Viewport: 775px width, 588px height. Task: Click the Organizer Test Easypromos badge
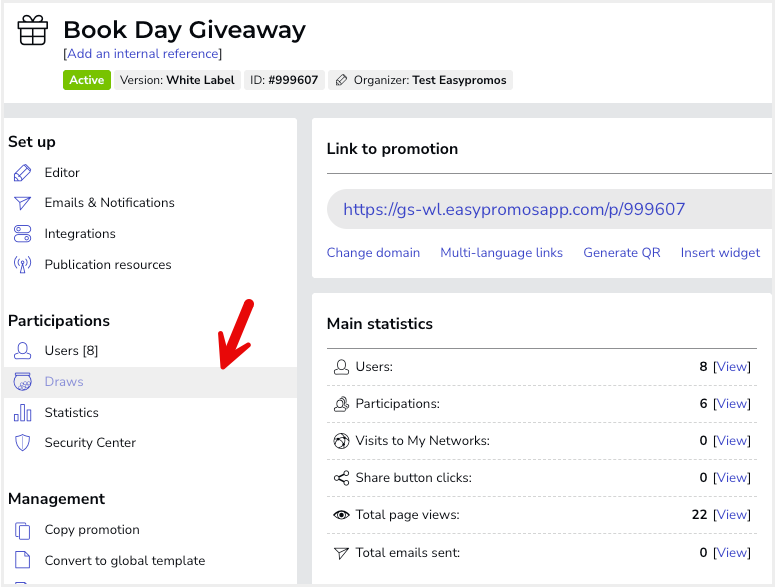tap(421, 80)
